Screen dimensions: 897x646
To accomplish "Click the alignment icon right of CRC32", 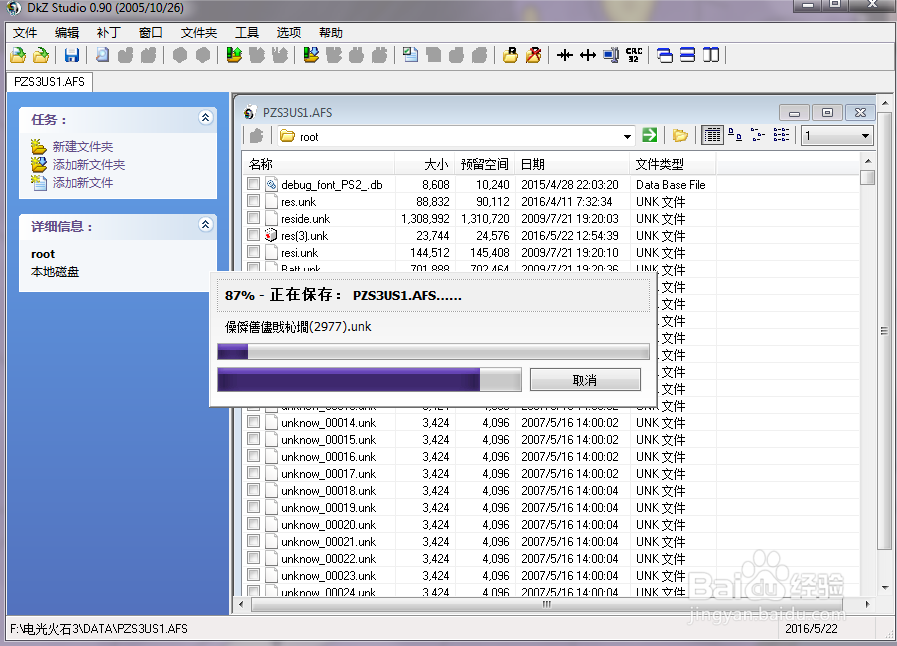I will pyautogui.click(x=665, y=55).
